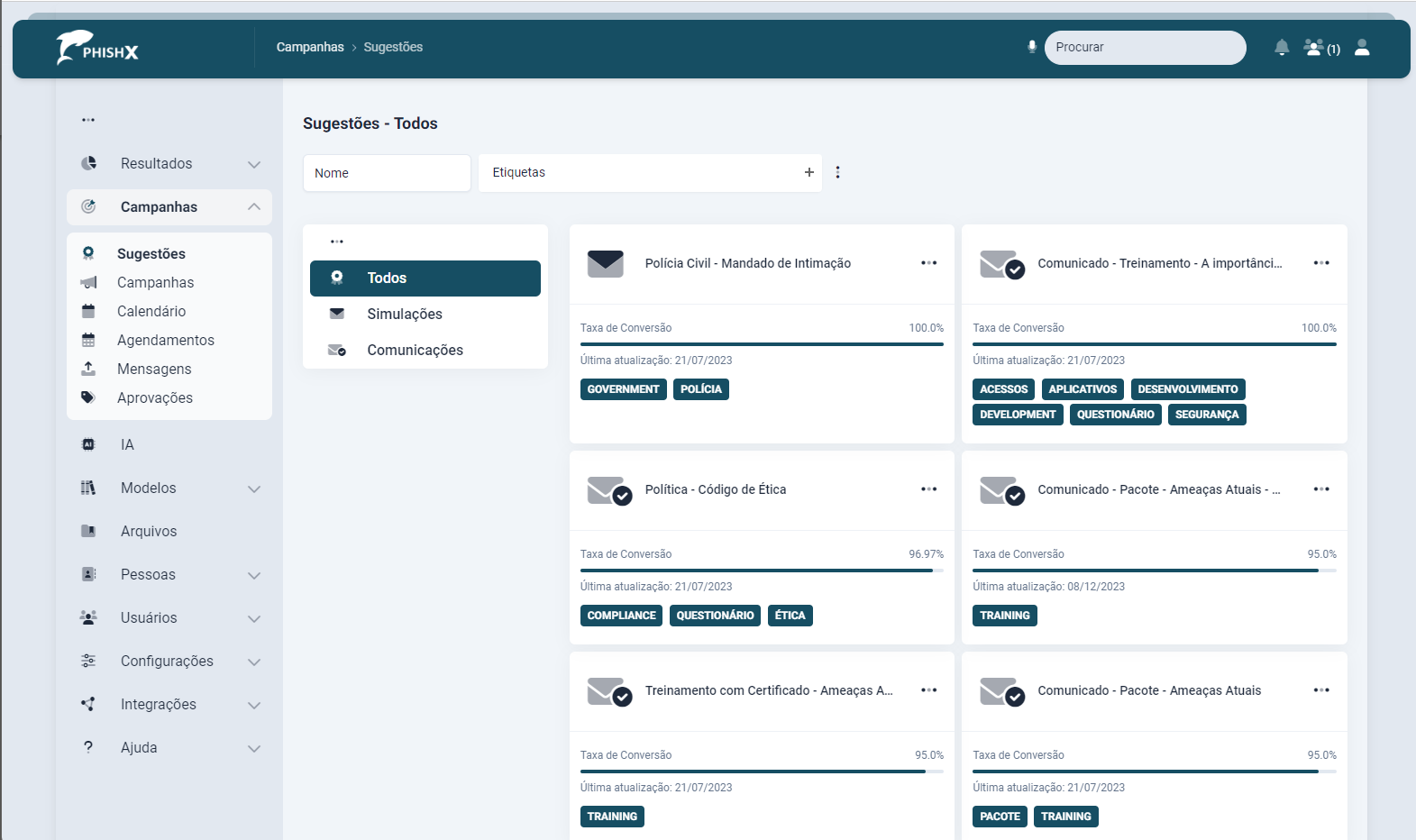Click the Resultados pie chart icon
Viewport: 1416px width, 840px height.
[88, 163]
